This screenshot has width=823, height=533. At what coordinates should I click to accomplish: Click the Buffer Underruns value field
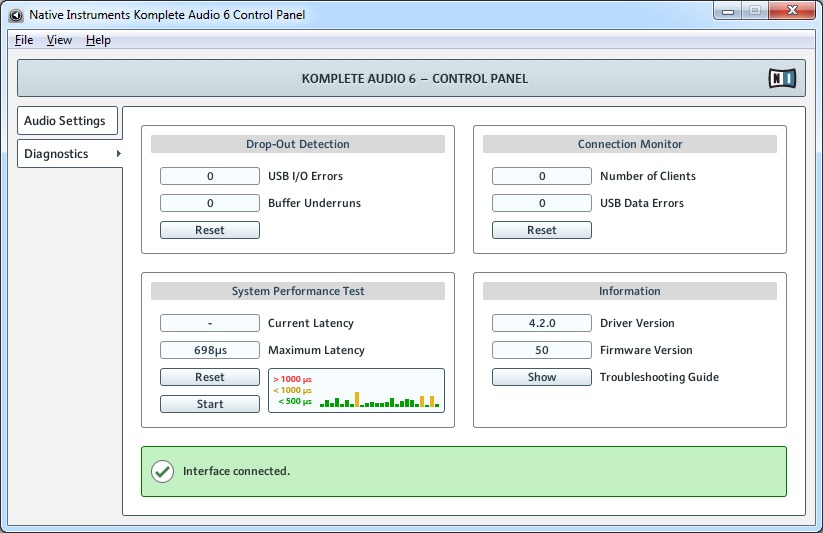(210, 203)
